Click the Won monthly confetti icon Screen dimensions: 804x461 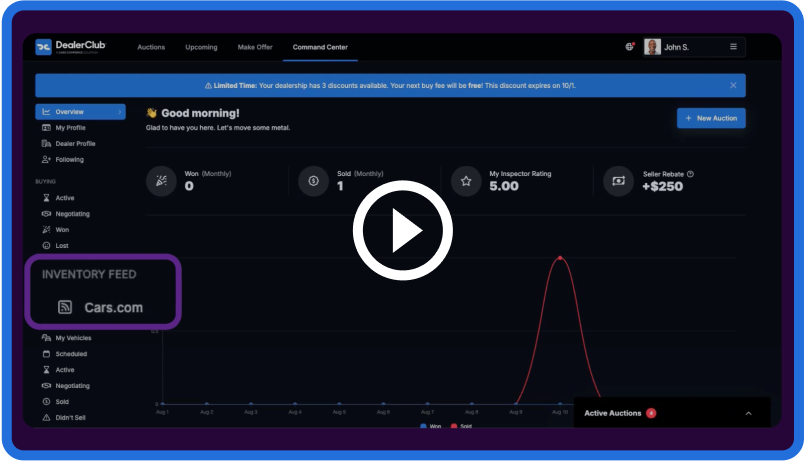161,181
